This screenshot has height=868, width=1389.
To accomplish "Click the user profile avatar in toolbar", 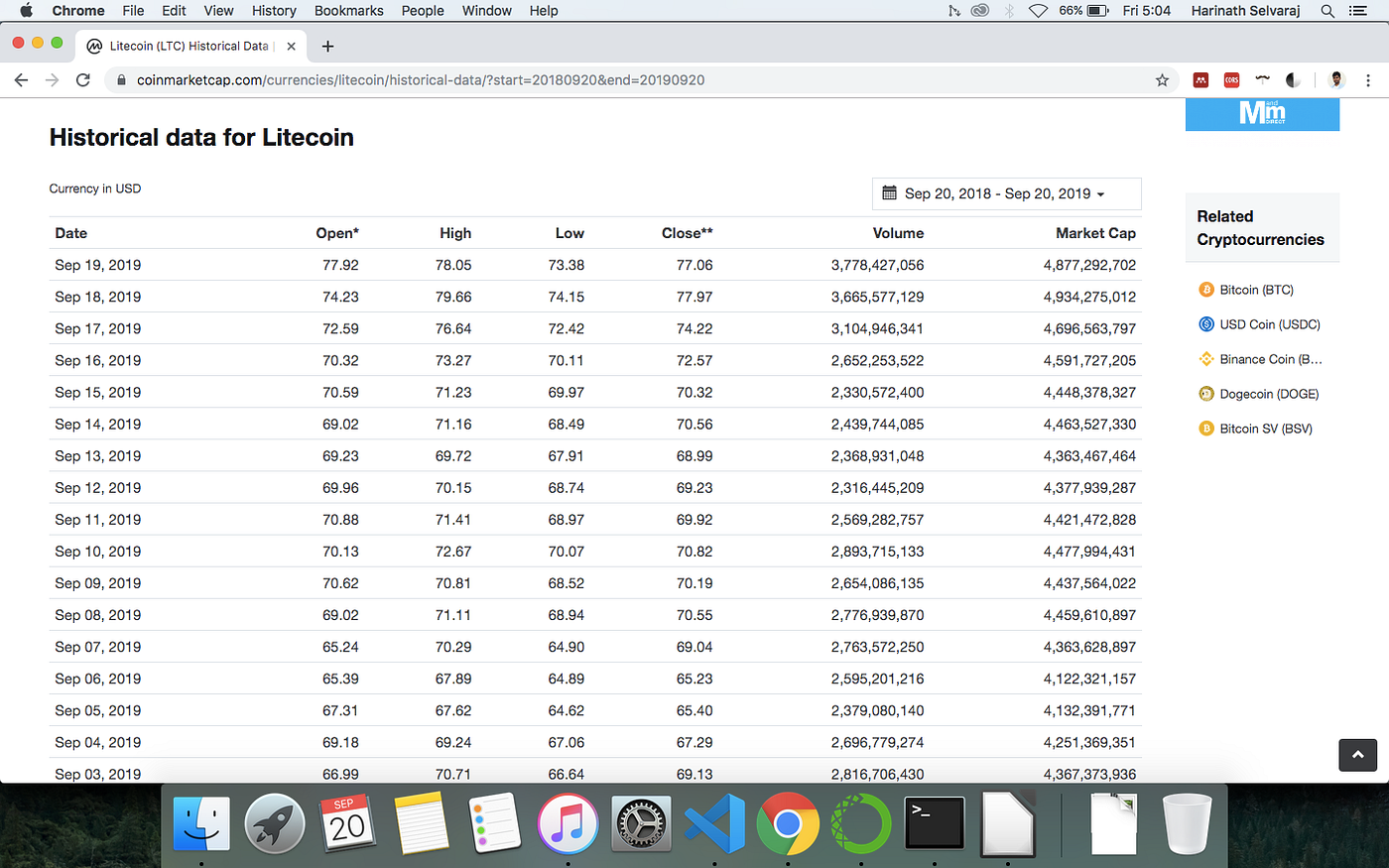I will point(1336,80).
